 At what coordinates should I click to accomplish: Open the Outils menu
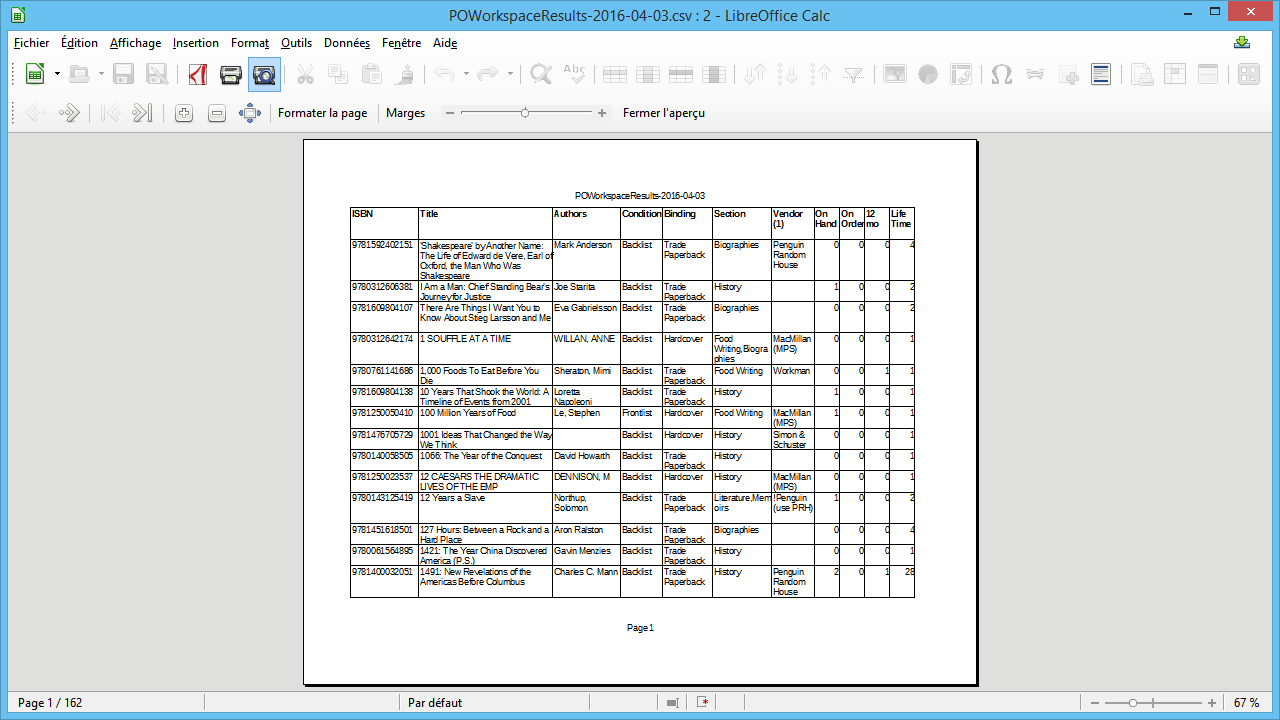point(296,43)
